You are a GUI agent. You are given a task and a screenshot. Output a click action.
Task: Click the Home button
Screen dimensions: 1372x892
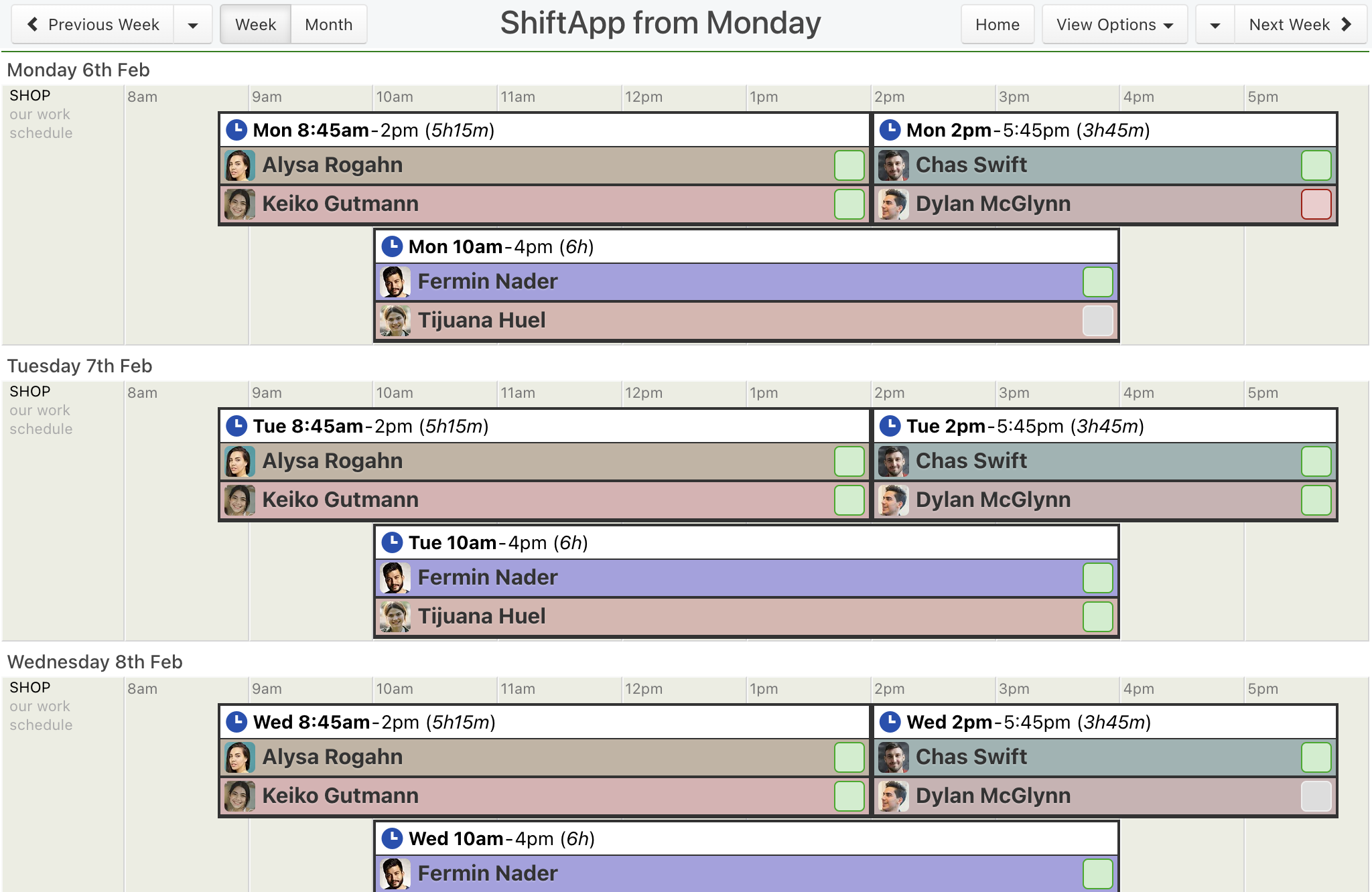coord(998,25)
